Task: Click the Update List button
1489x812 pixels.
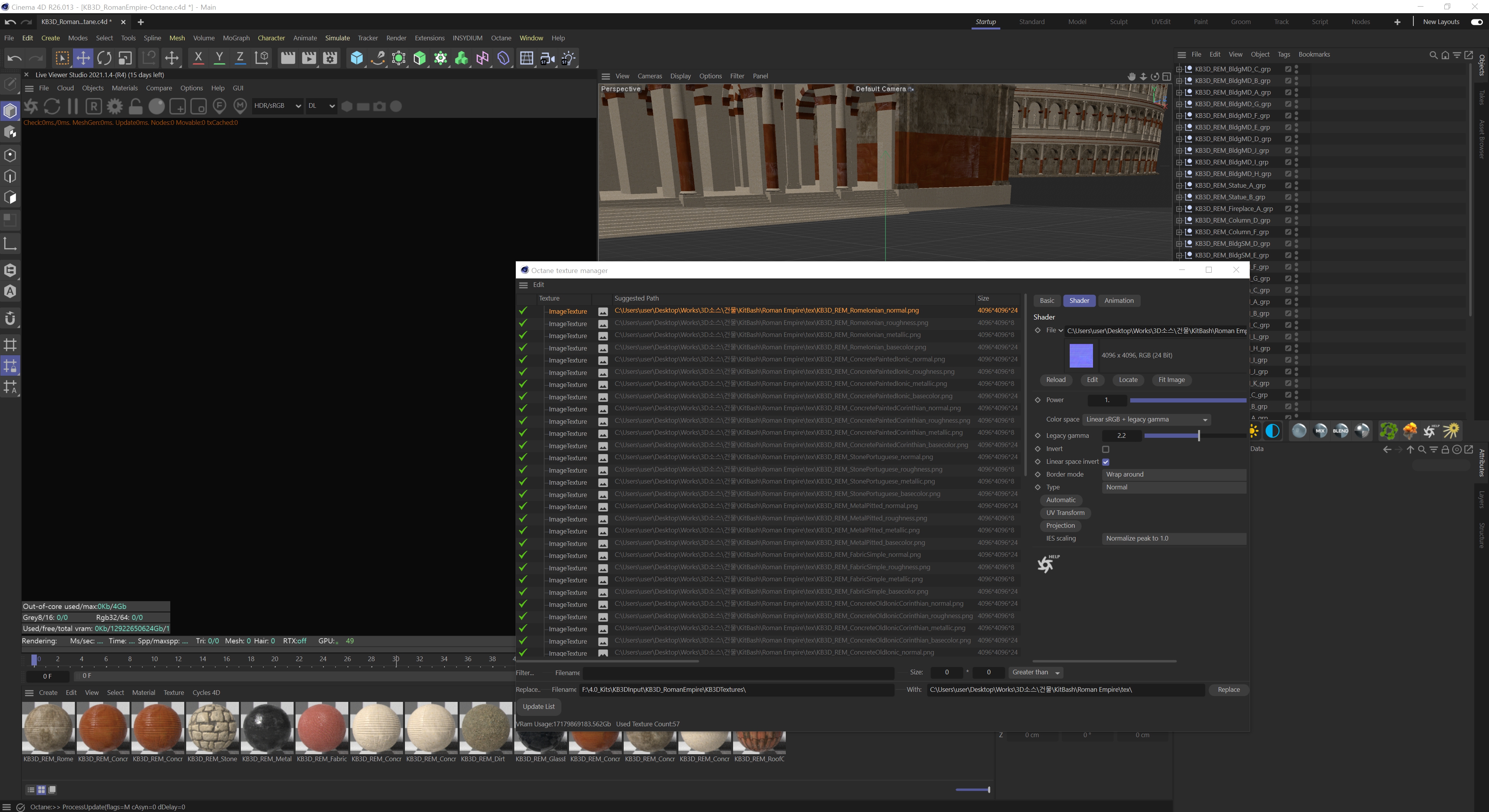Action: coord(538,707)
